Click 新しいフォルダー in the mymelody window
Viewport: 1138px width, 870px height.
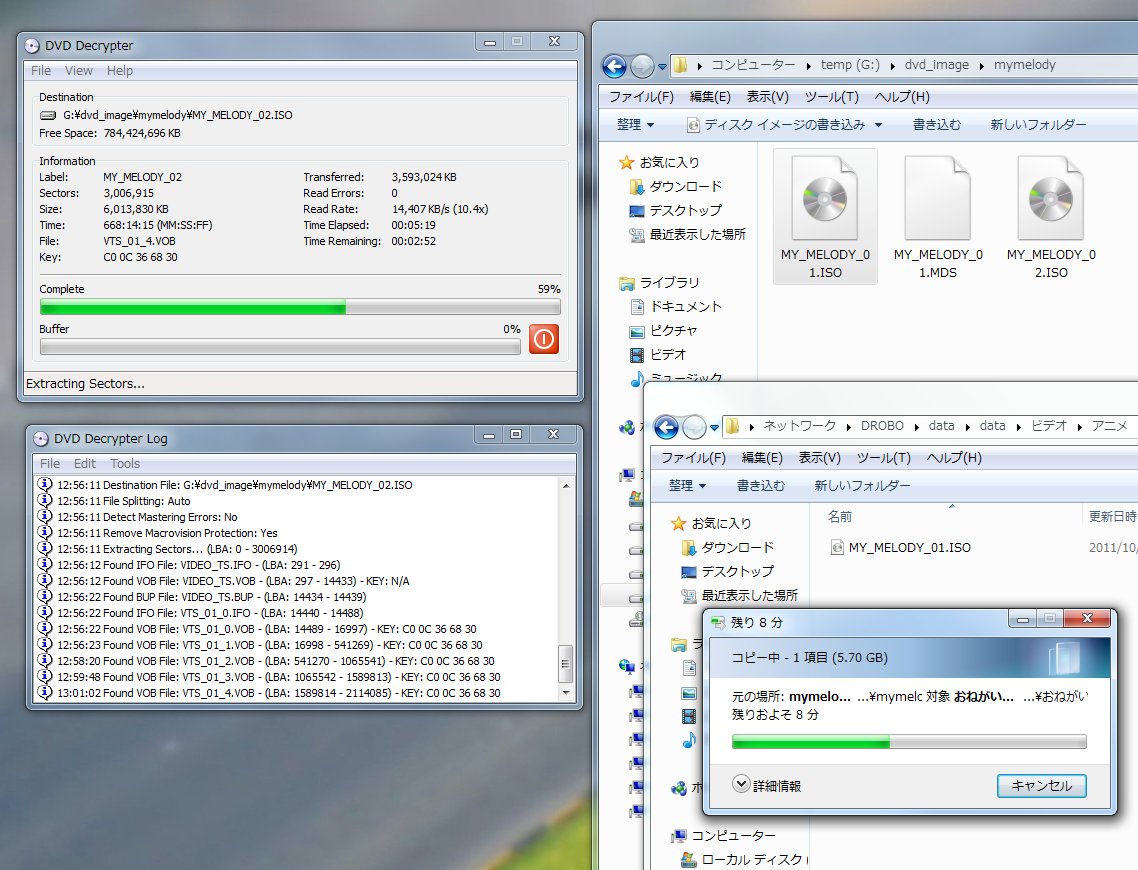[x=1038, y=125]
